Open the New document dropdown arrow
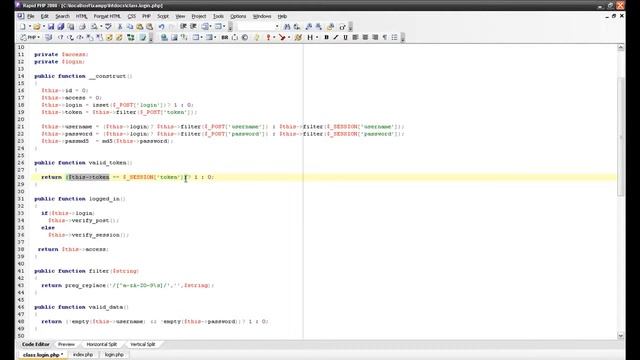Screen dimensions: 640x360 (30, 27)
